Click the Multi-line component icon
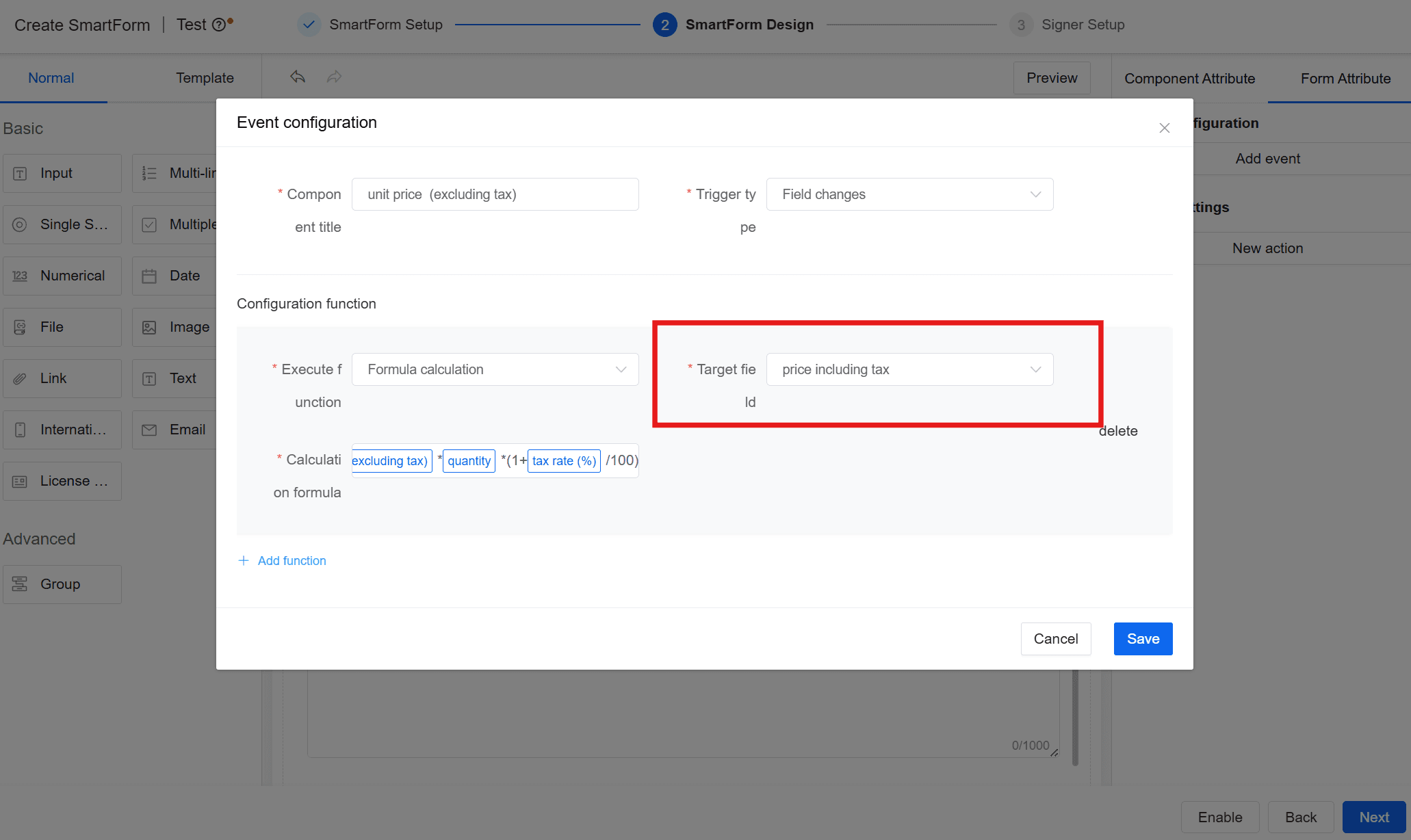 coord(149,174)
